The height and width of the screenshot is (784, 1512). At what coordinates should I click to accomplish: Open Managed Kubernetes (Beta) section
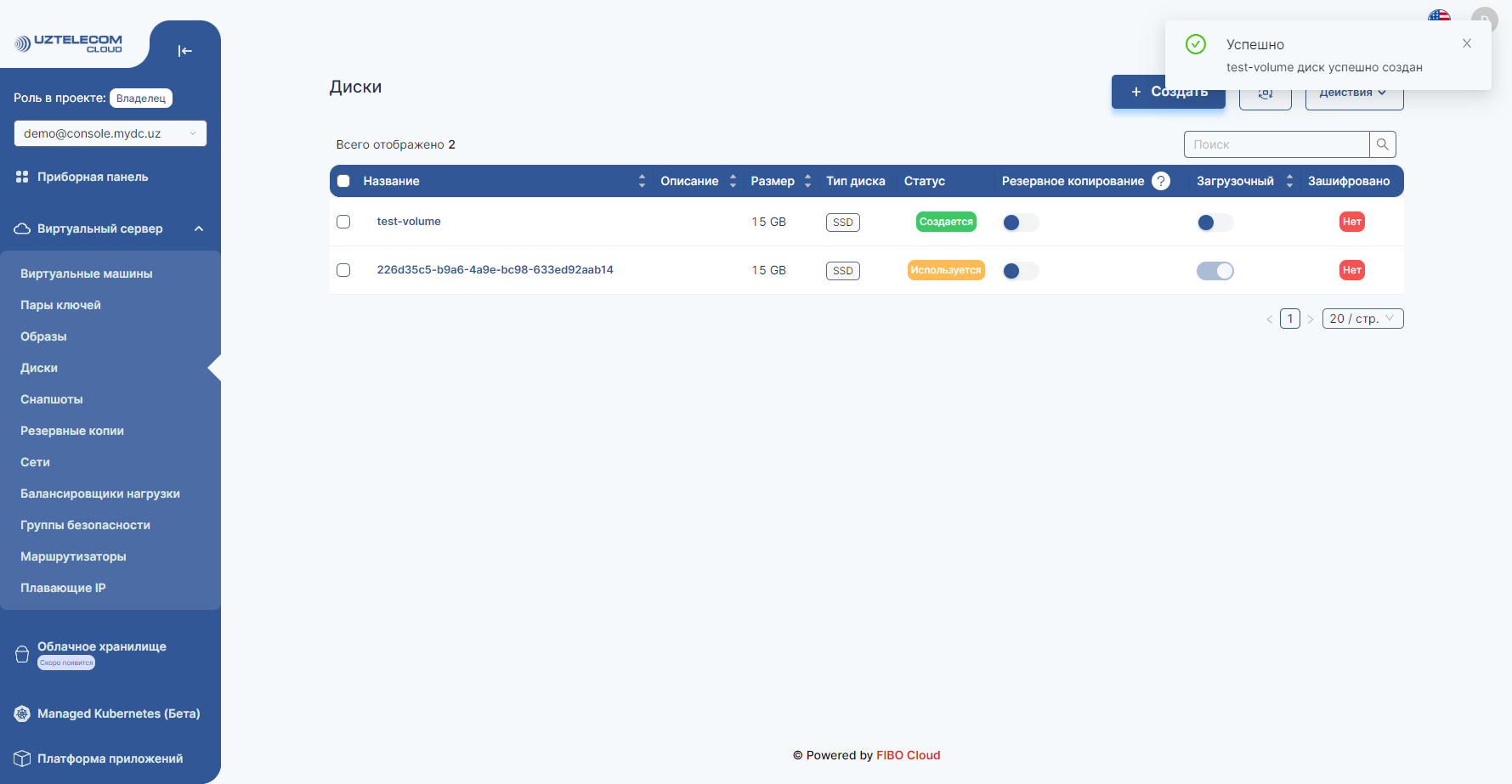[x=118, y=713]
